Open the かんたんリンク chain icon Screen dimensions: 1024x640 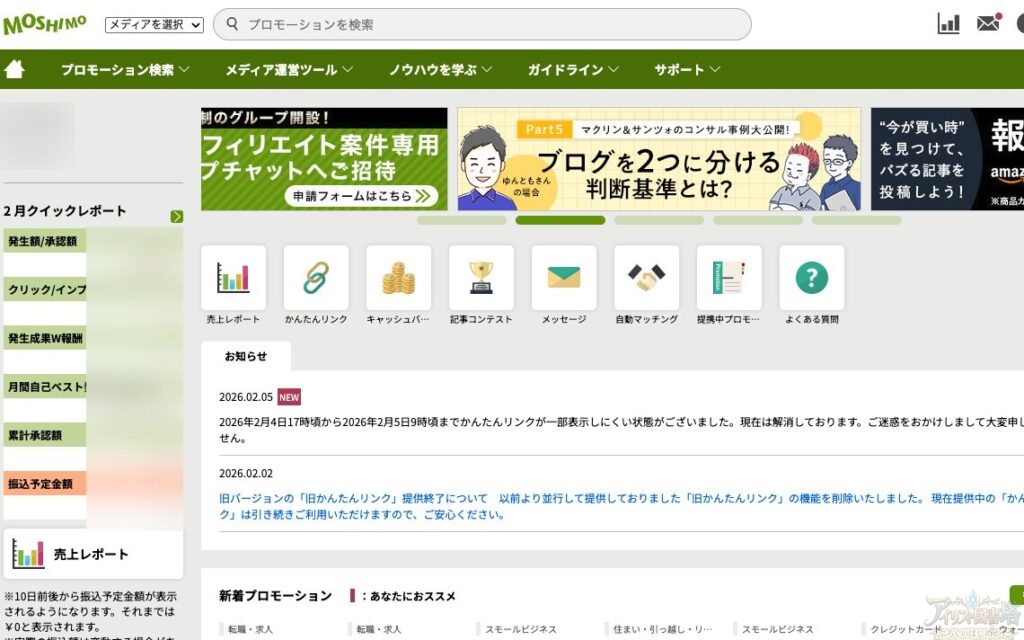316,278
